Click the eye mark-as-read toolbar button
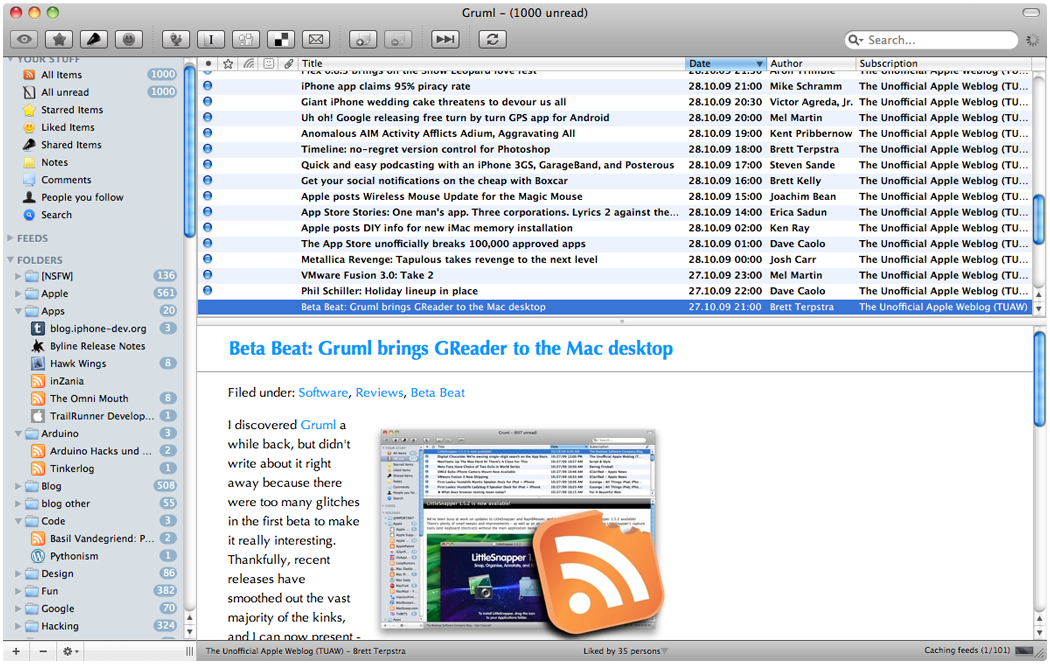Screen dimensions: 1050x665 24,40
